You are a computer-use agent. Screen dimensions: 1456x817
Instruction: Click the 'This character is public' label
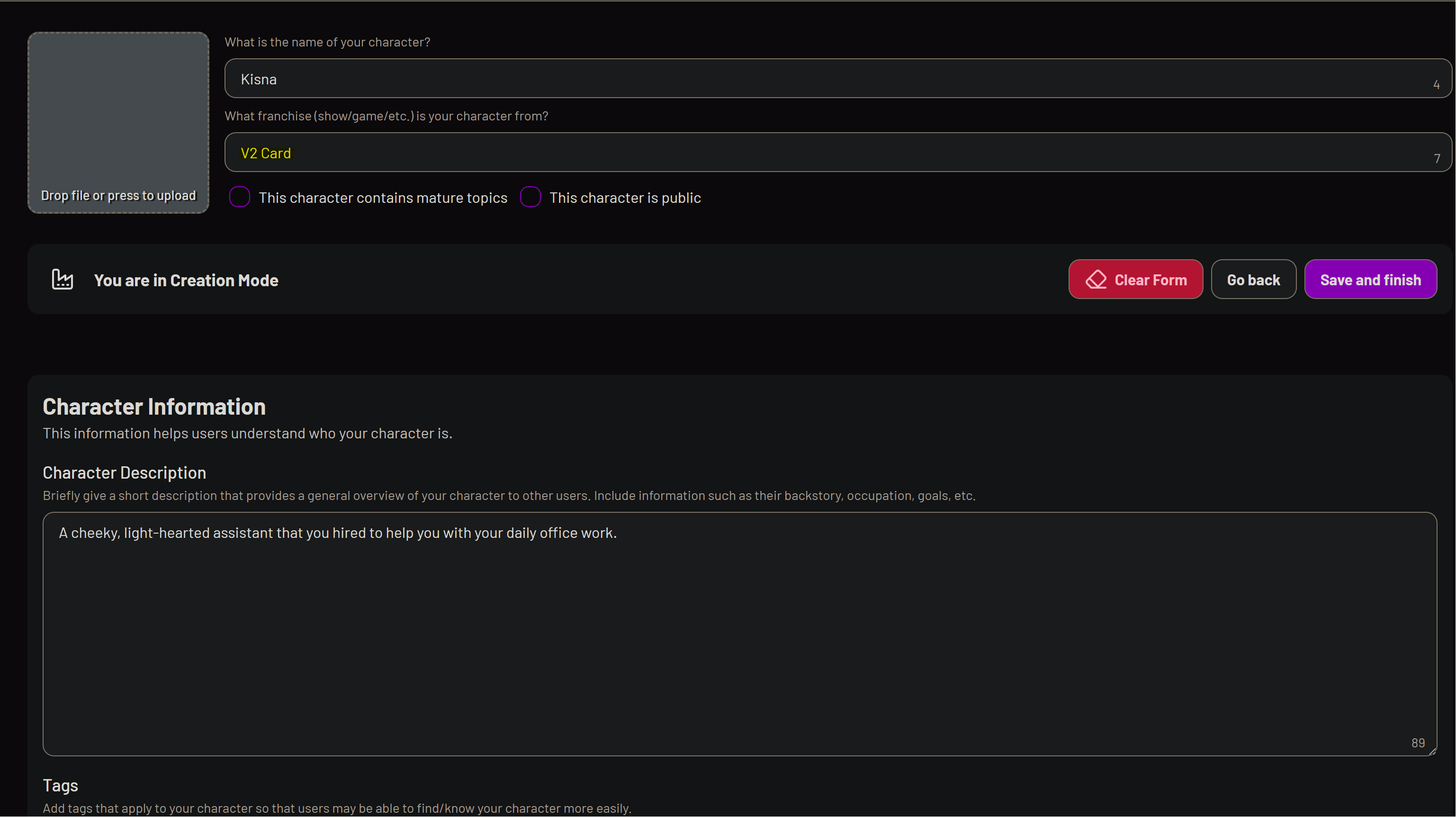click(x=625, y=198)
